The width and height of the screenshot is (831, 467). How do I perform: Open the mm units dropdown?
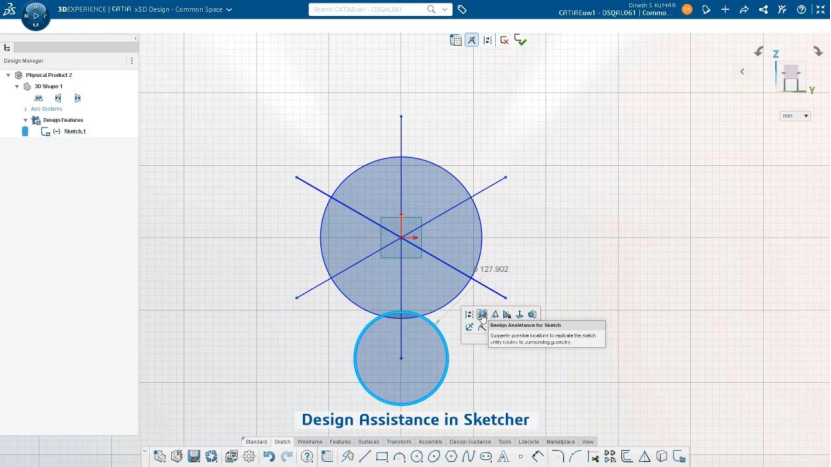[x=795, y=116]
